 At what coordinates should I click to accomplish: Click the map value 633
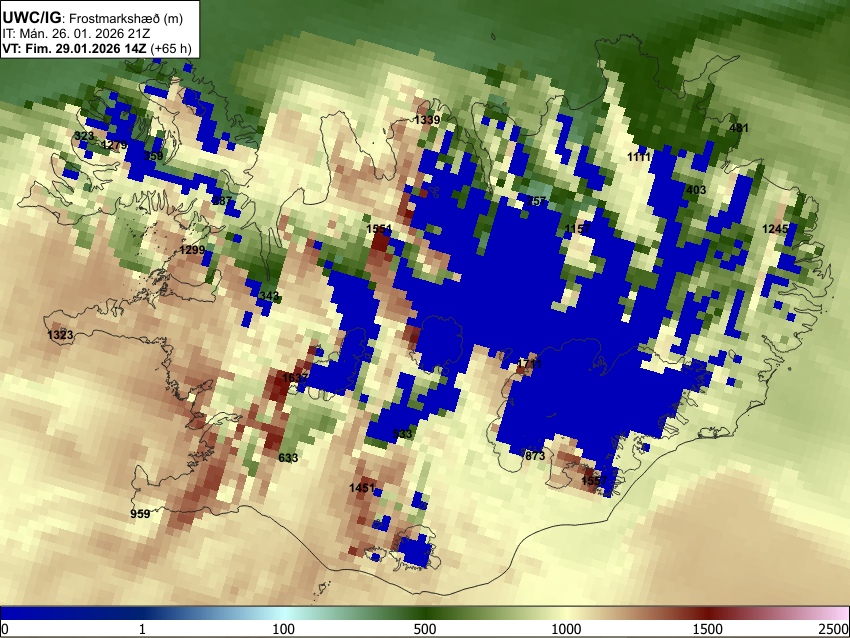coord(288,457)
